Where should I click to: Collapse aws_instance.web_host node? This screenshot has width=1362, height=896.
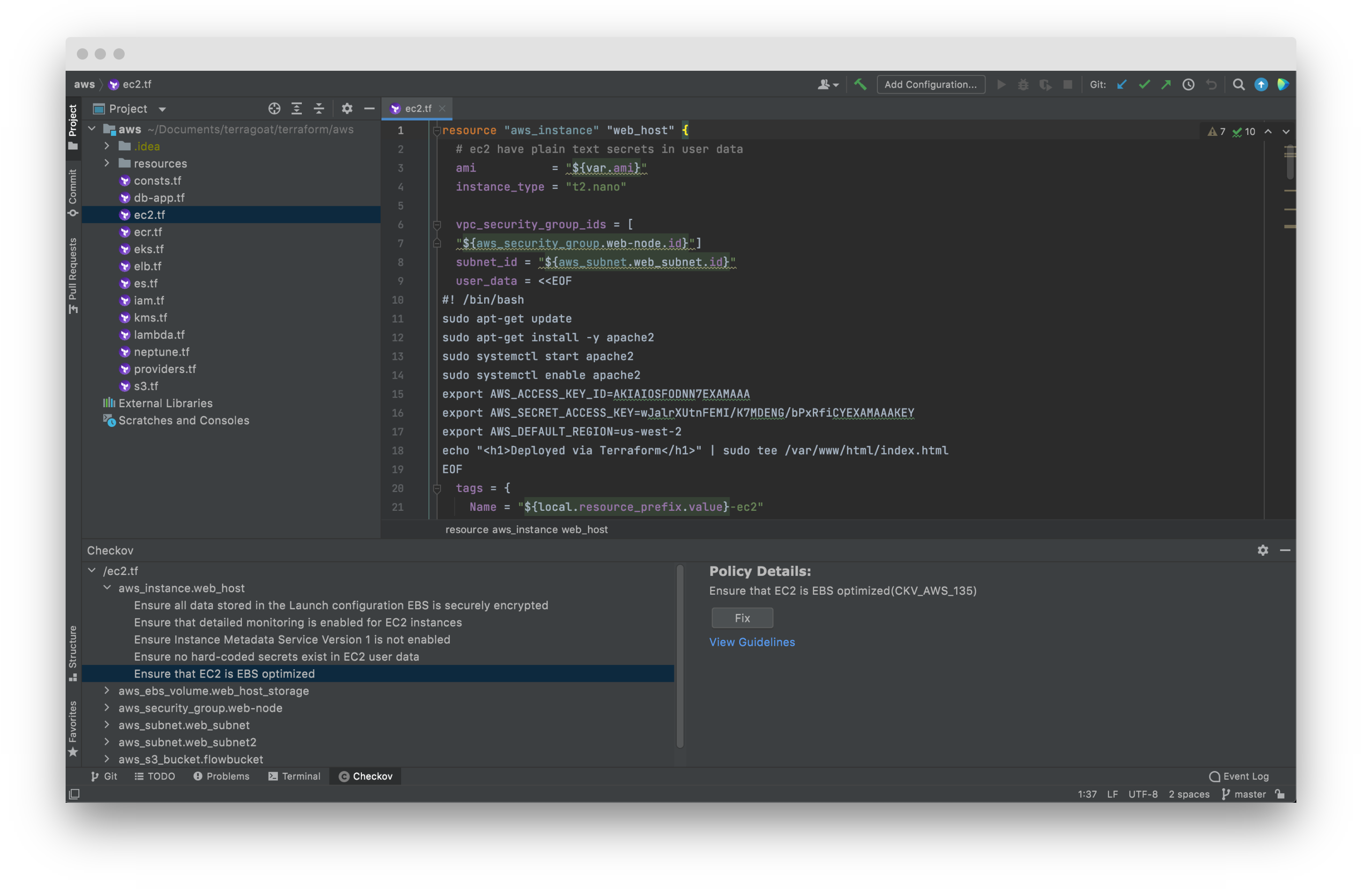[107, 588]
